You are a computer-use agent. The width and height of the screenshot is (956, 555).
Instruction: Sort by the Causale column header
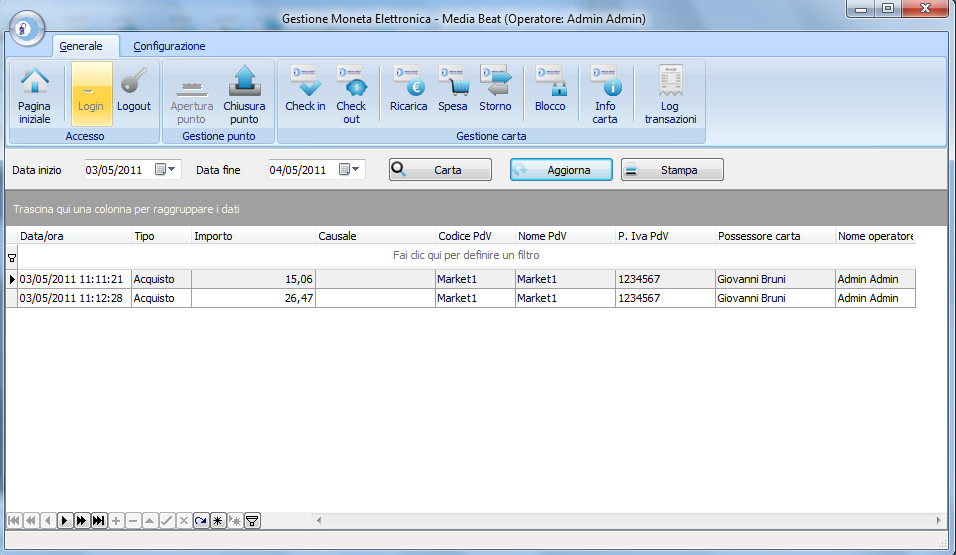point(375,237)
